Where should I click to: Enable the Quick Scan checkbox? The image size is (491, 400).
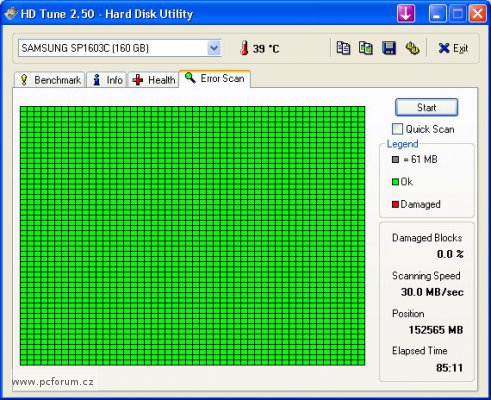point(397,129)
